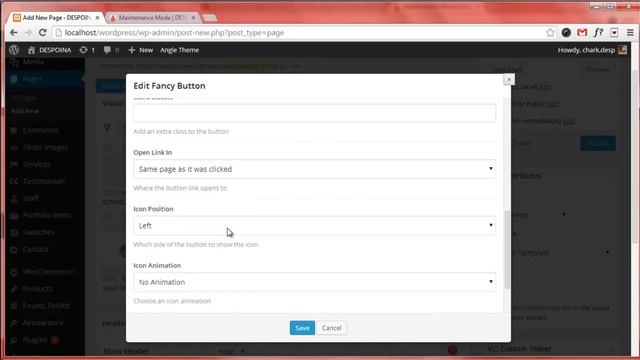Close the Add New Page tab

click(x=97, y=18)
